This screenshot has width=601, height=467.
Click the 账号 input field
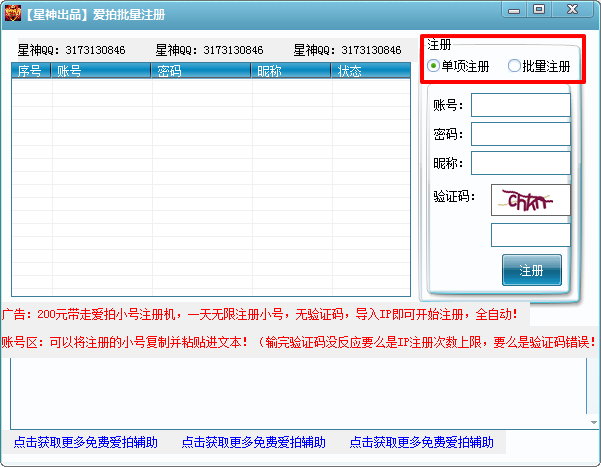[521, 105]
